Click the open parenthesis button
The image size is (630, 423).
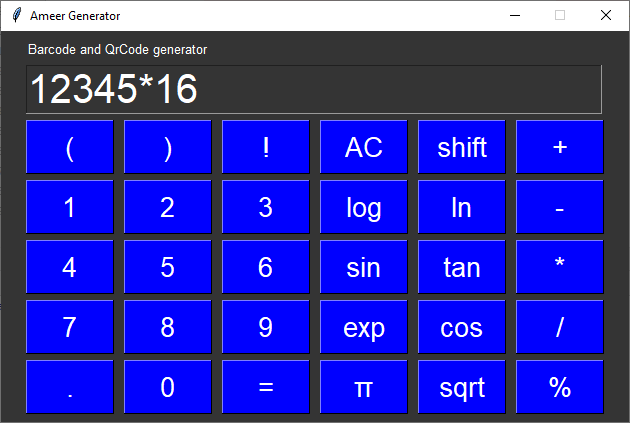pos(70,147)
